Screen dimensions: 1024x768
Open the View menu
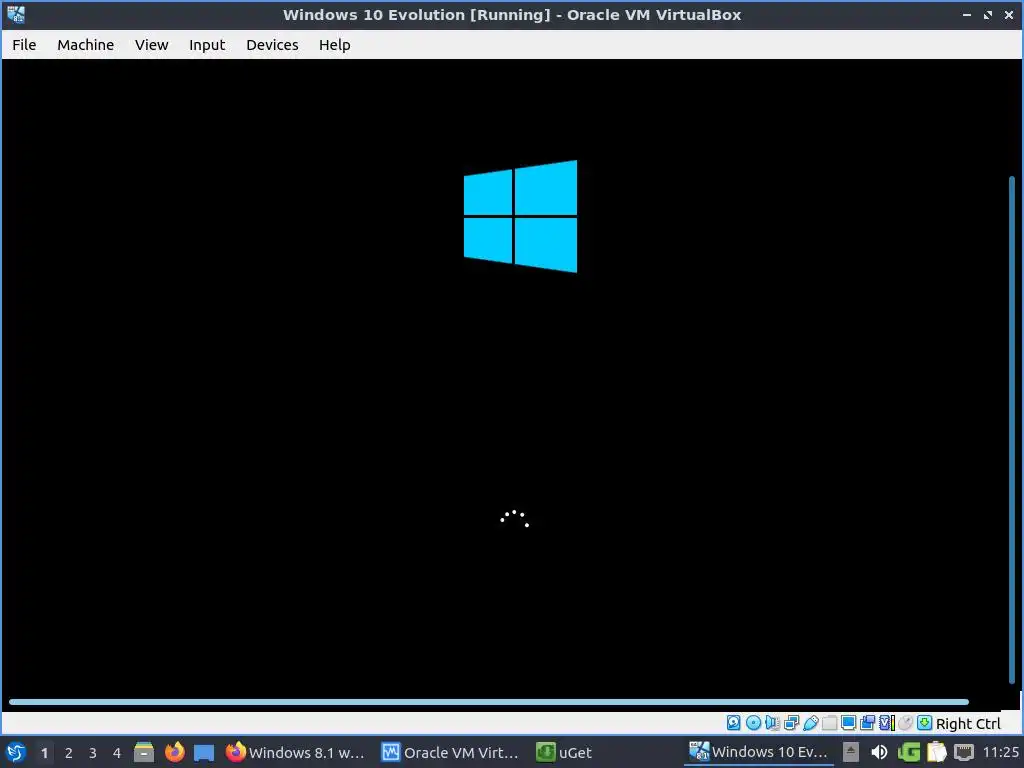point(152,44)
